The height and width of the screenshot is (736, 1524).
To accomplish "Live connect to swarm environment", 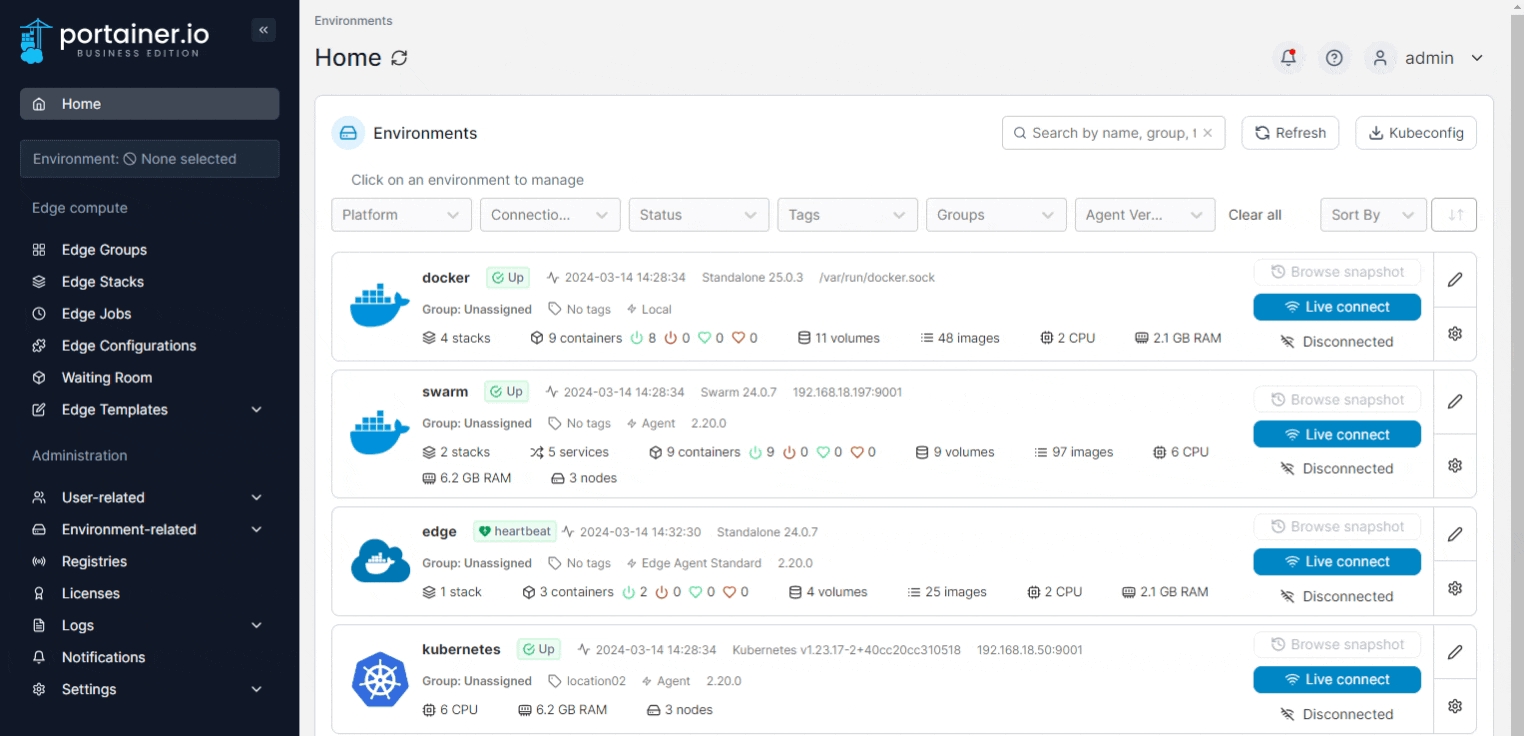I will pos(1337,435).
